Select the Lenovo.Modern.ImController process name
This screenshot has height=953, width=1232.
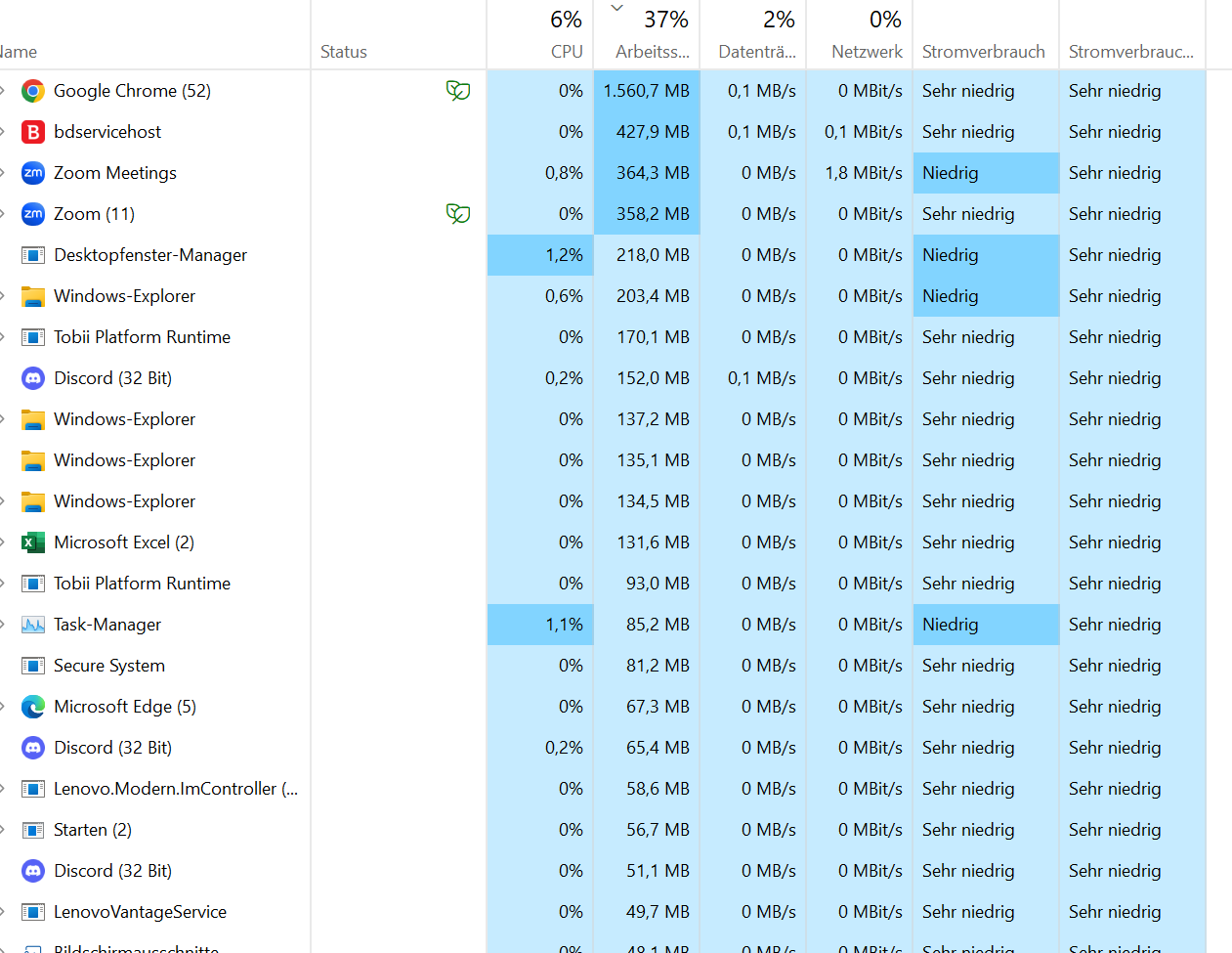(176, 789)
